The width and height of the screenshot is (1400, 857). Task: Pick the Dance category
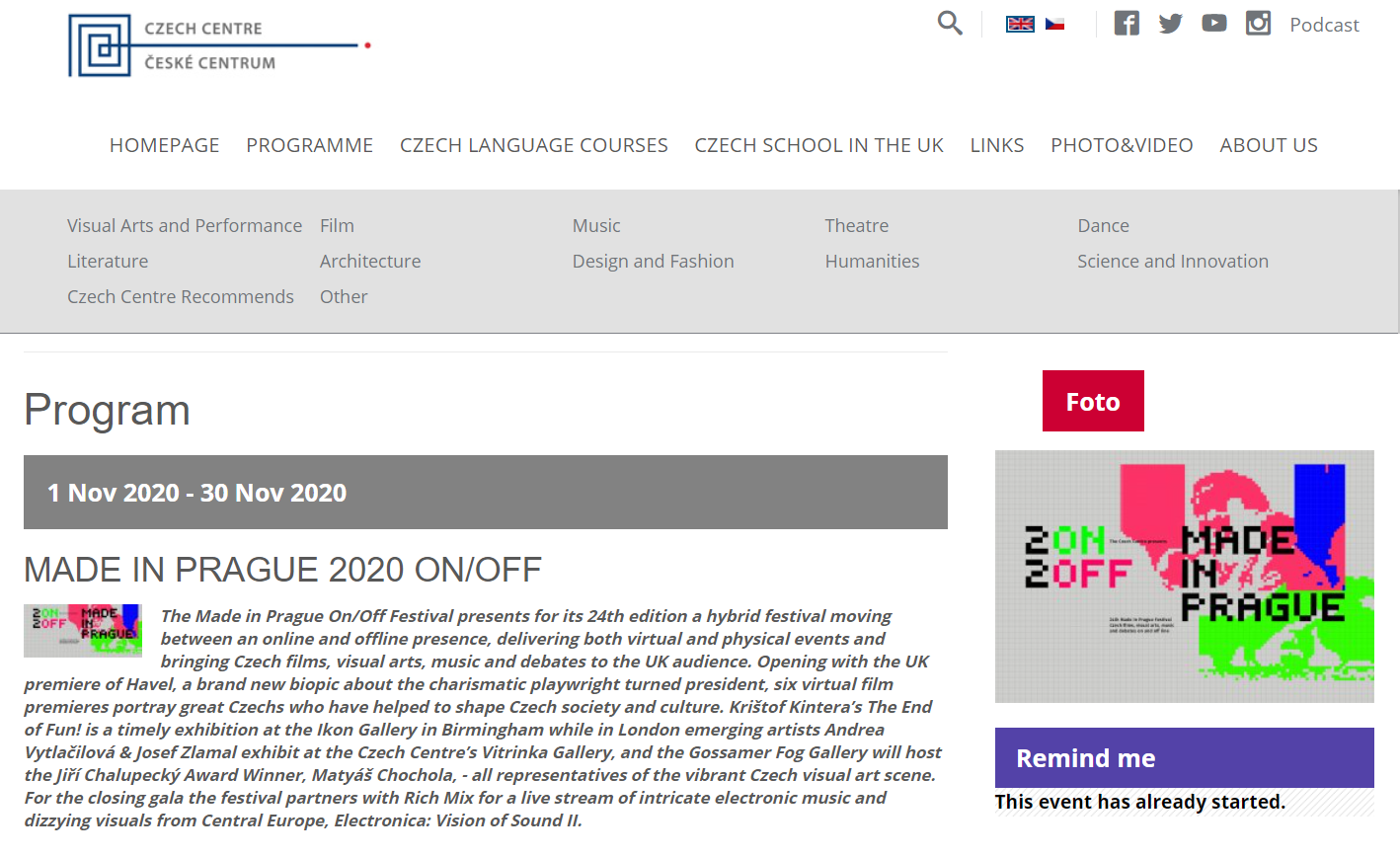1103,226
